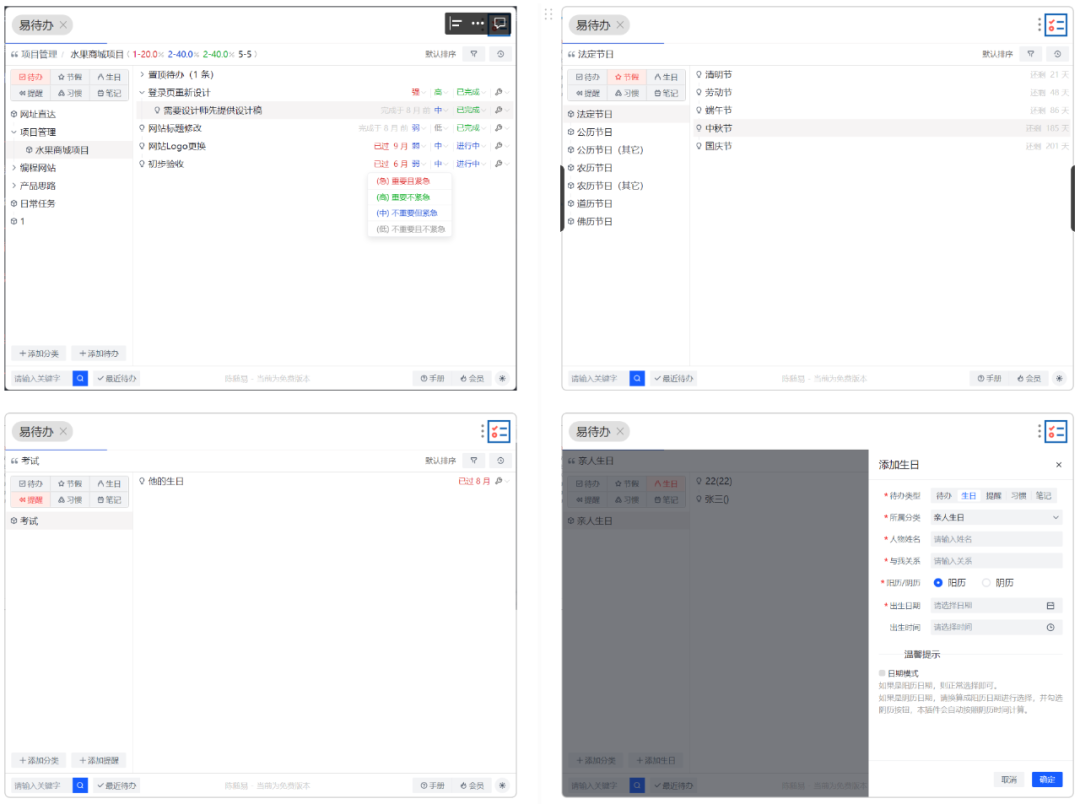The width and height of the screenshot is (1080, 804).
Task: Click checklist plugin icon in 法定节日 window
Action: coord(1056,25)
